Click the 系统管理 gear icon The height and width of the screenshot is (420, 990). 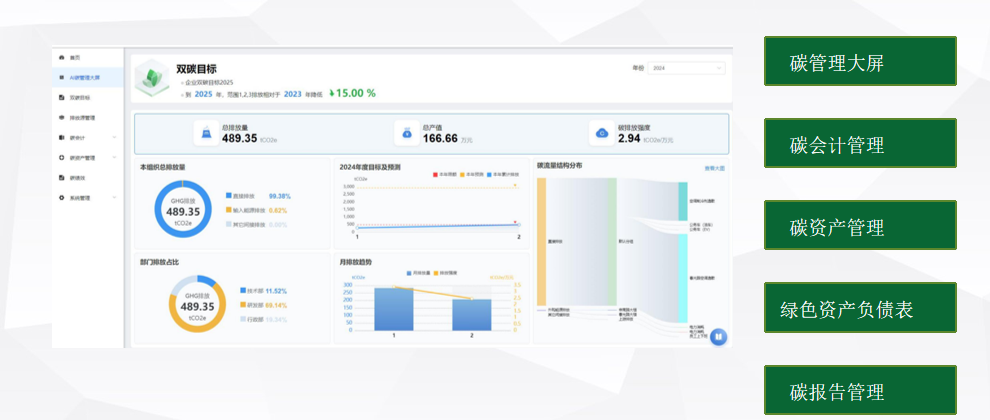tap(61, 198)
